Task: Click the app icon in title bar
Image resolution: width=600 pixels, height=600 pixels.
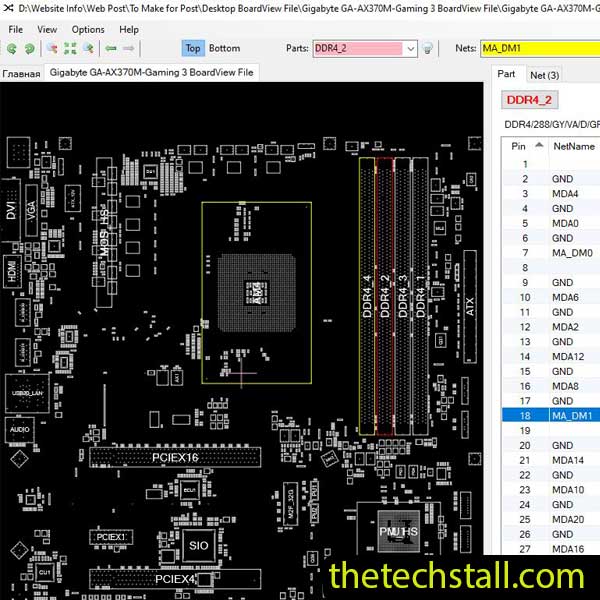Action: pyautogui.click(x=8, y=7)
